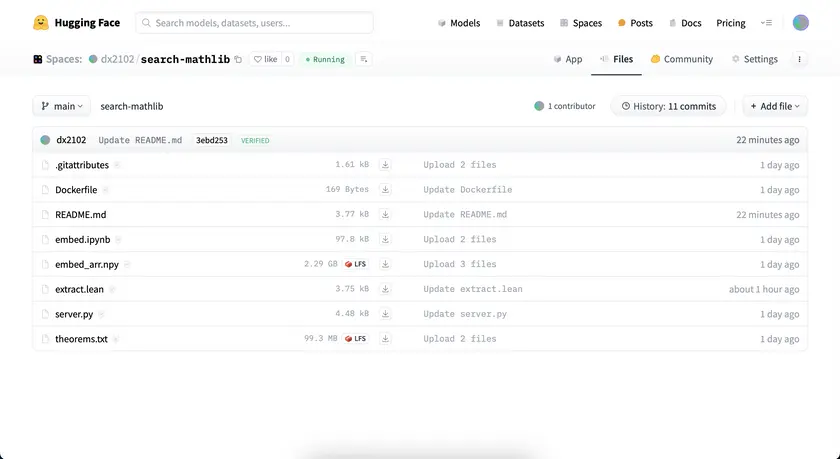The height and width of the screenshot is (459, 840).
Task: Click the Running status badge
Action: 325,59
